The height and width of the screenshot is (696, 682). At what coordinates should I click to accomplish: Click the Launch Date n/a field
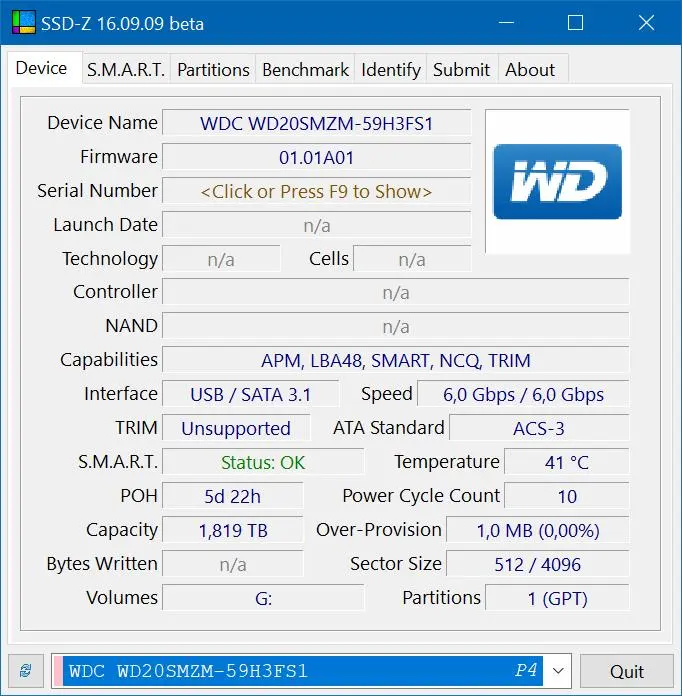click(316, 225)
